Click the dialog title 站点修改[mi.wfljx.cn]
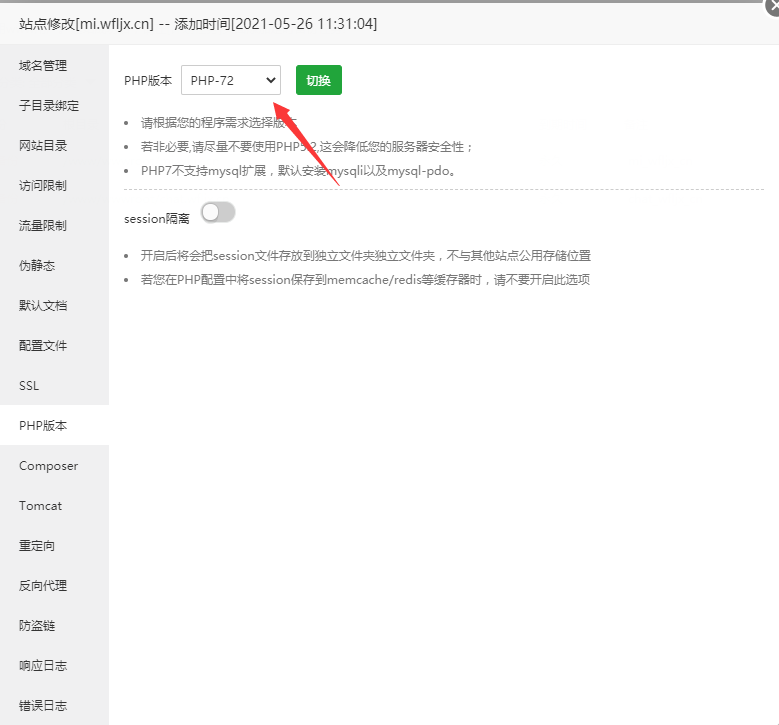Image resolution: width=779 pixels, height=725 pixels. 86,24
